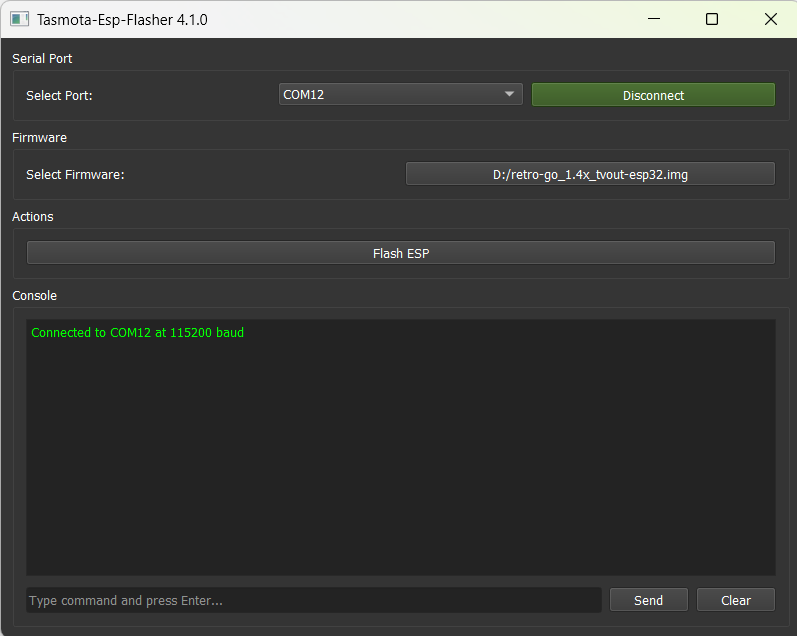The height and width of the screenshot is (636, 797).
Task: Click the 'Connected to COM12 at 115200 baud' message
Action: coord(137,332)
